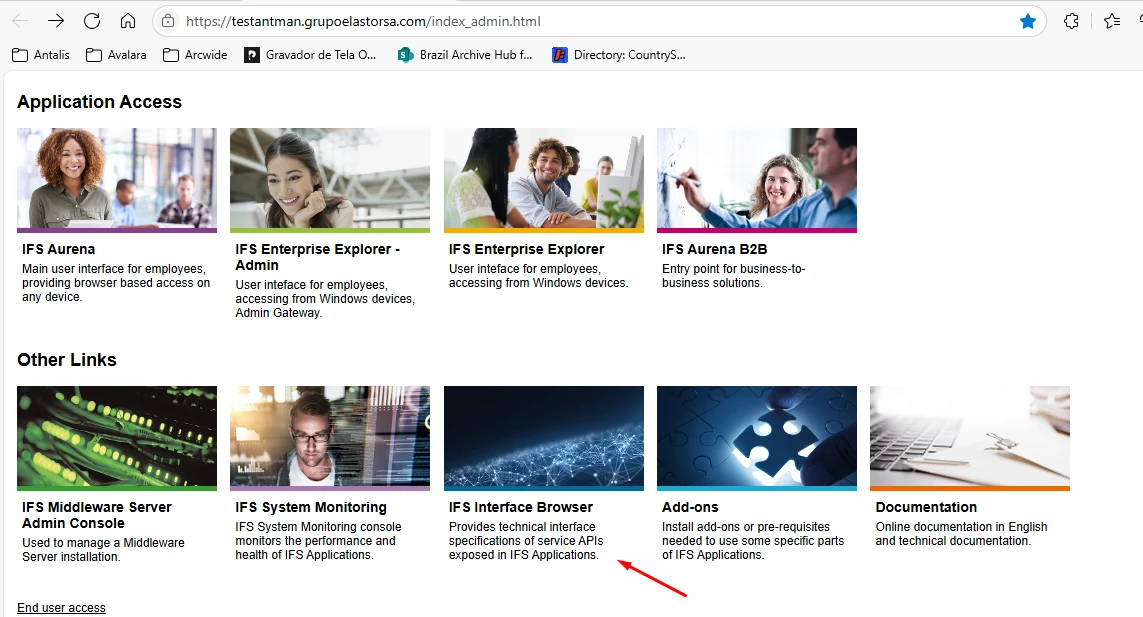Click the IFS System Monitoring image
This screenshot has height=617, width=1143.
click(329, 438)
